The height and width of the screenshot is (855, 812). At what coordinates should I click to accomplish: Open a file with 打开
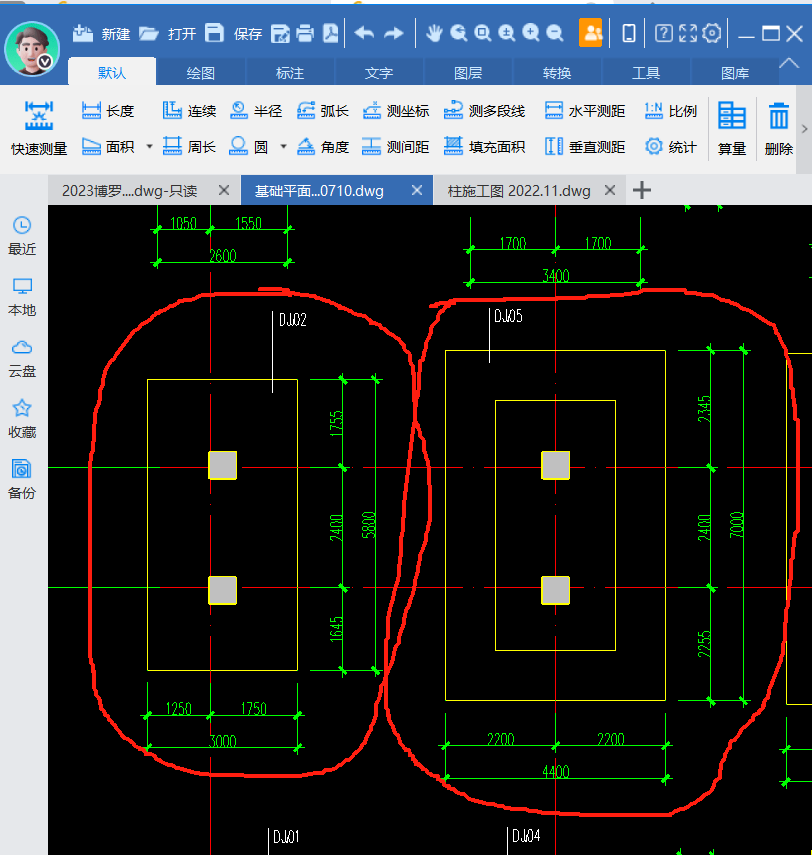[167, 34]
